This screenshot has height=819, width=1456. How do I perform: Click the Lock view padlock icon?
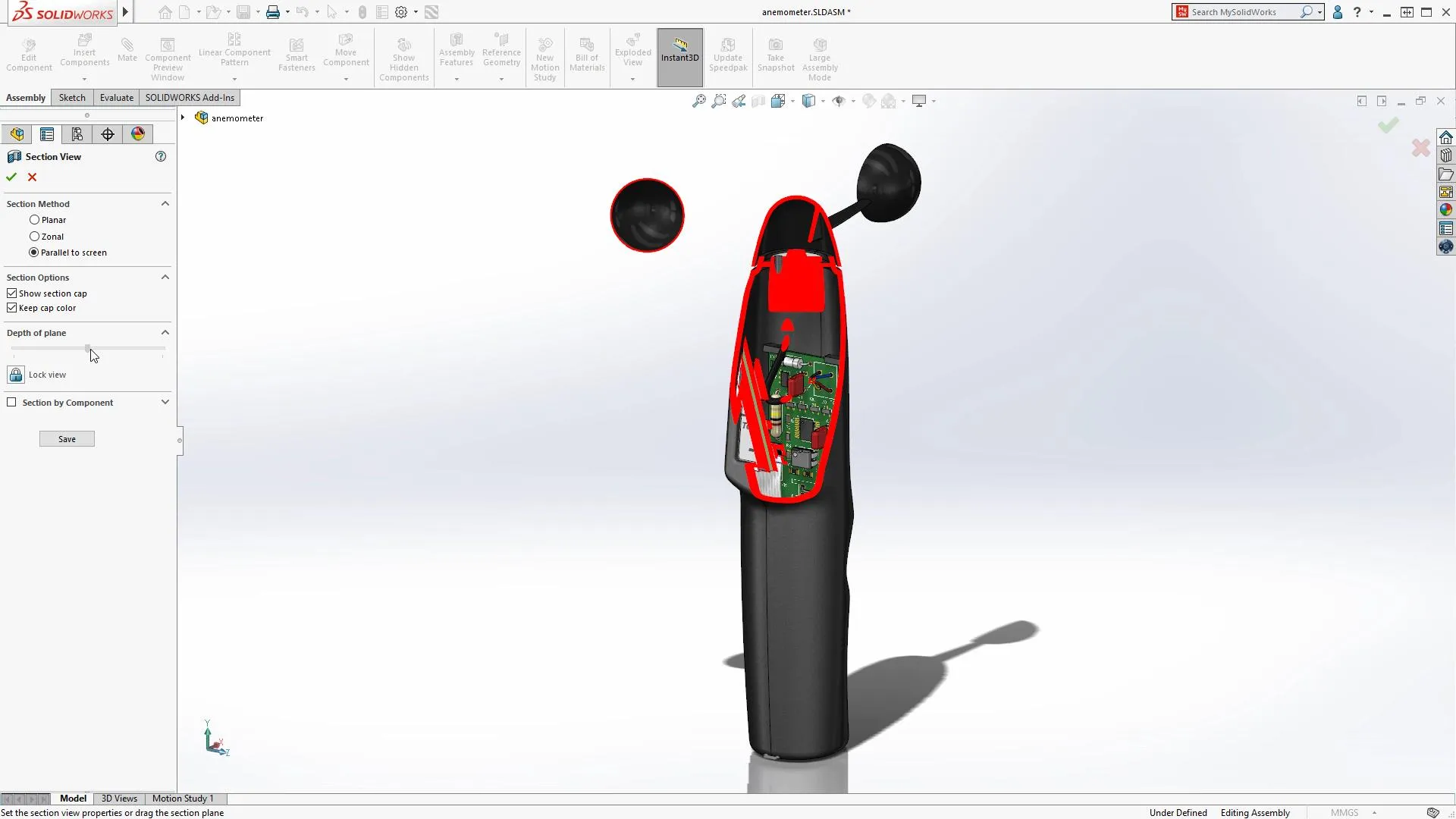coord(16,375)
